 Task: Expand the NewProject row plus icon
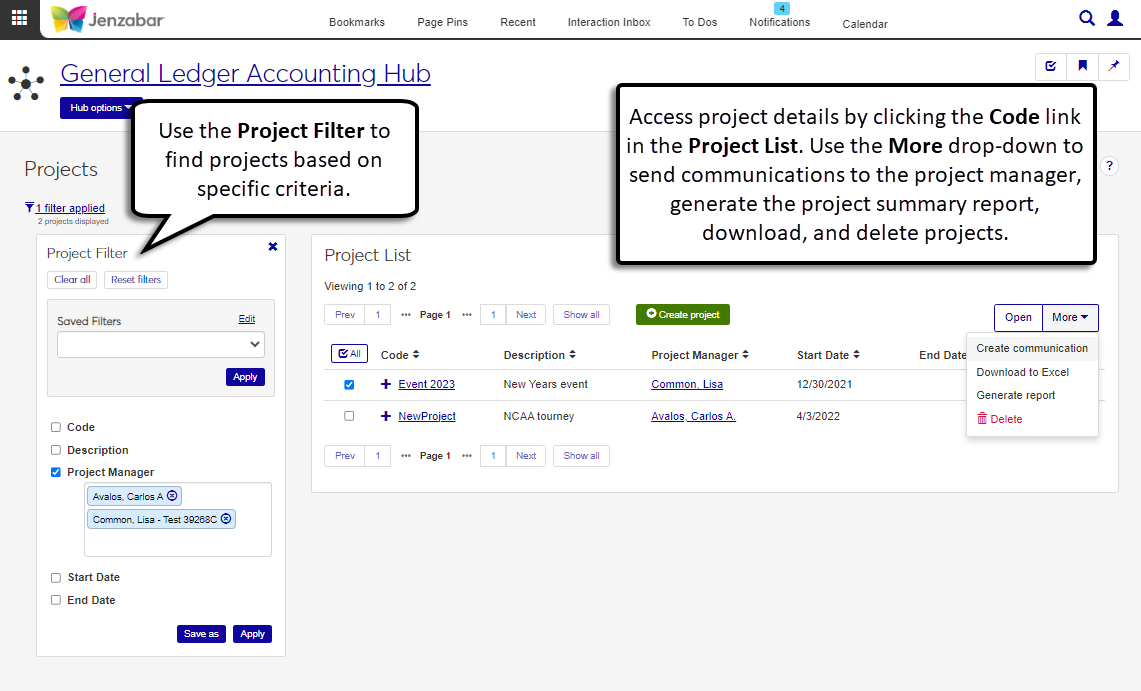[386, 416]
